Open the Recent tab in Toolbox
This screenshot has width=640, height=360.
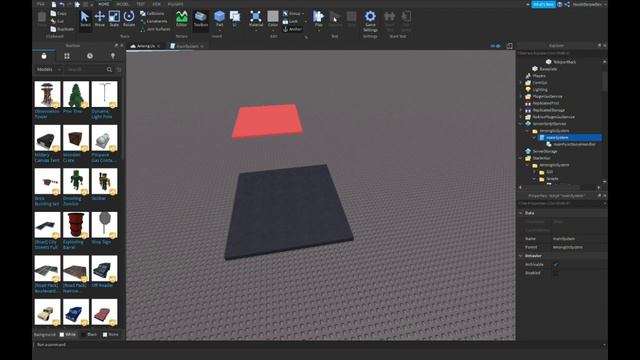point(90,56)
